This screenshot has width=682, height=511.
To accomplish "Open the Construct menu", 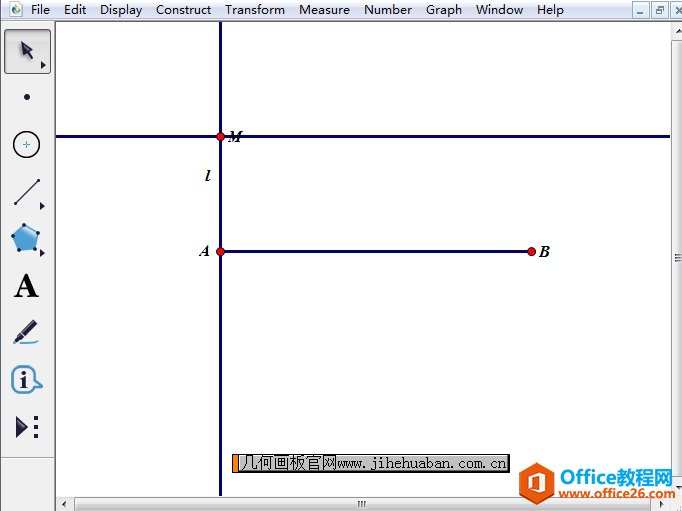I will click(184, 10).
